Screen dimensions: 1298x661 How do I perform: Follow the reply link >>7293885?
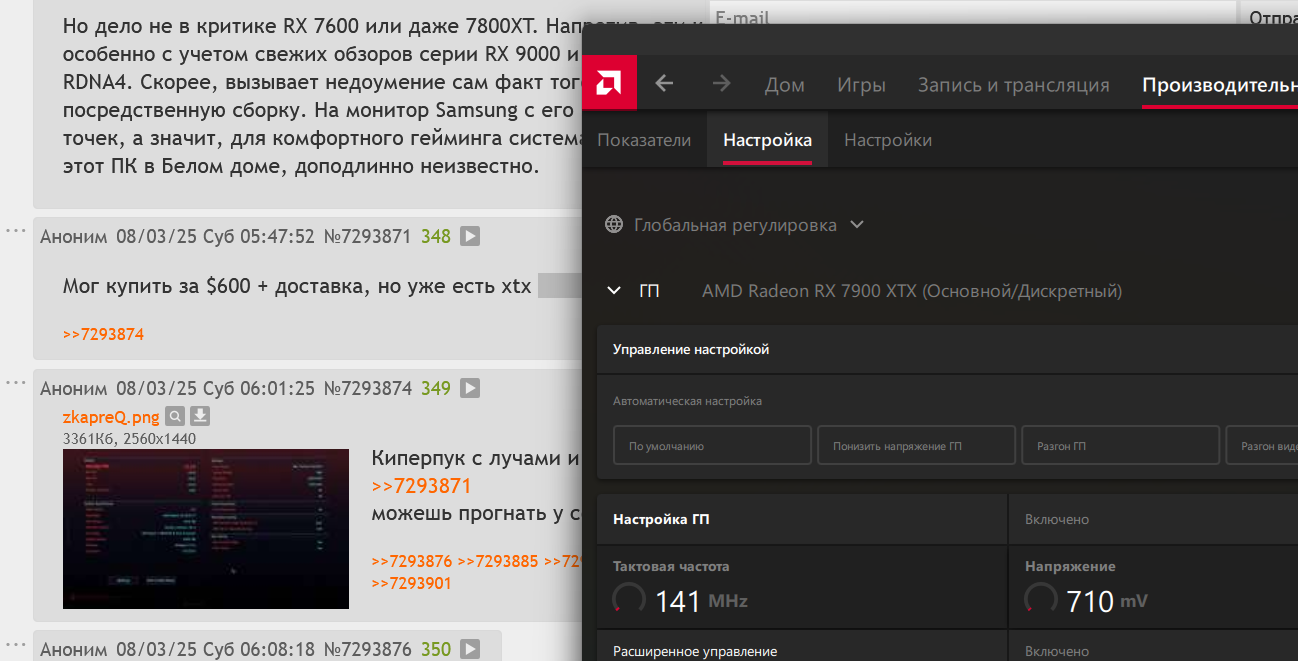(498, 561)
